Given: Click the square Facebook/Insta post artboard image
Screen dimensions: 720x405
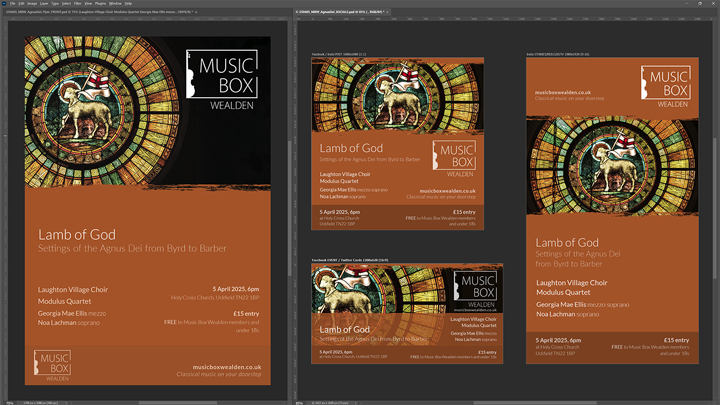Looking at the screenshot, I should pos(398,95).
